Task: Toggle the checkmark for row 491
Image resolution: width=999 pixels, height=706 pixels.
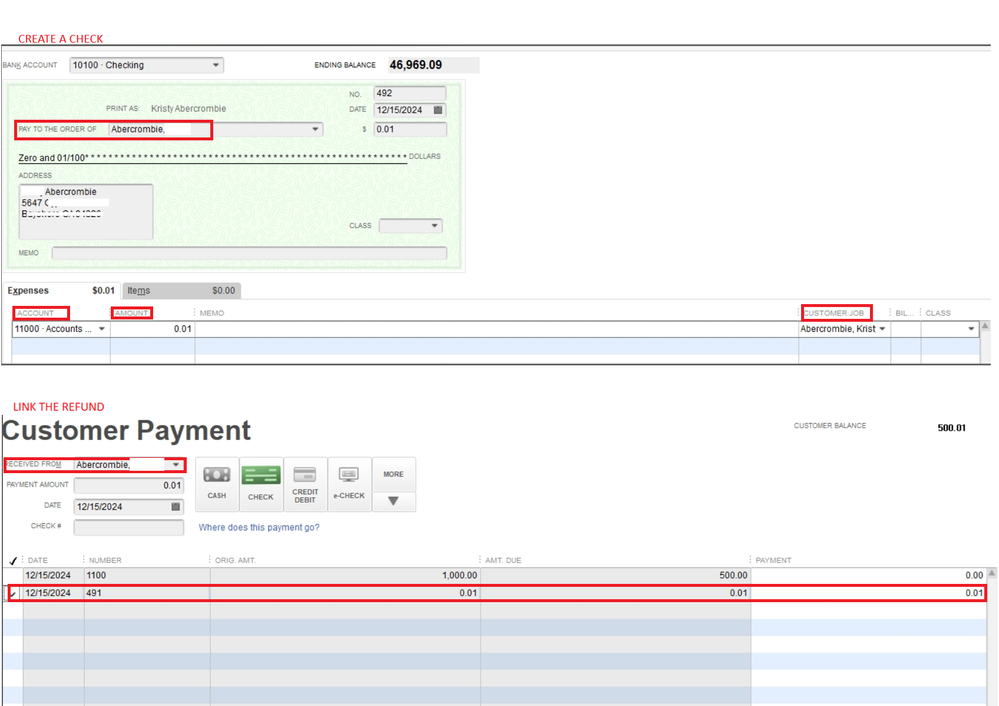Action: pos(13,593)
